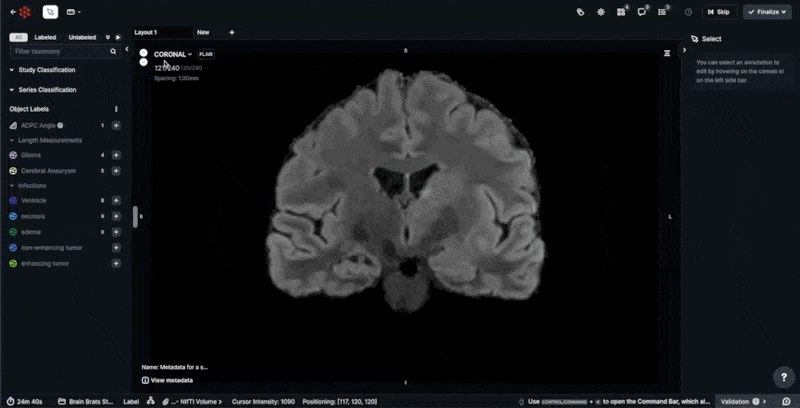
Task: Open workflow hierarchy icon in status bar
Action: [151, 401]
